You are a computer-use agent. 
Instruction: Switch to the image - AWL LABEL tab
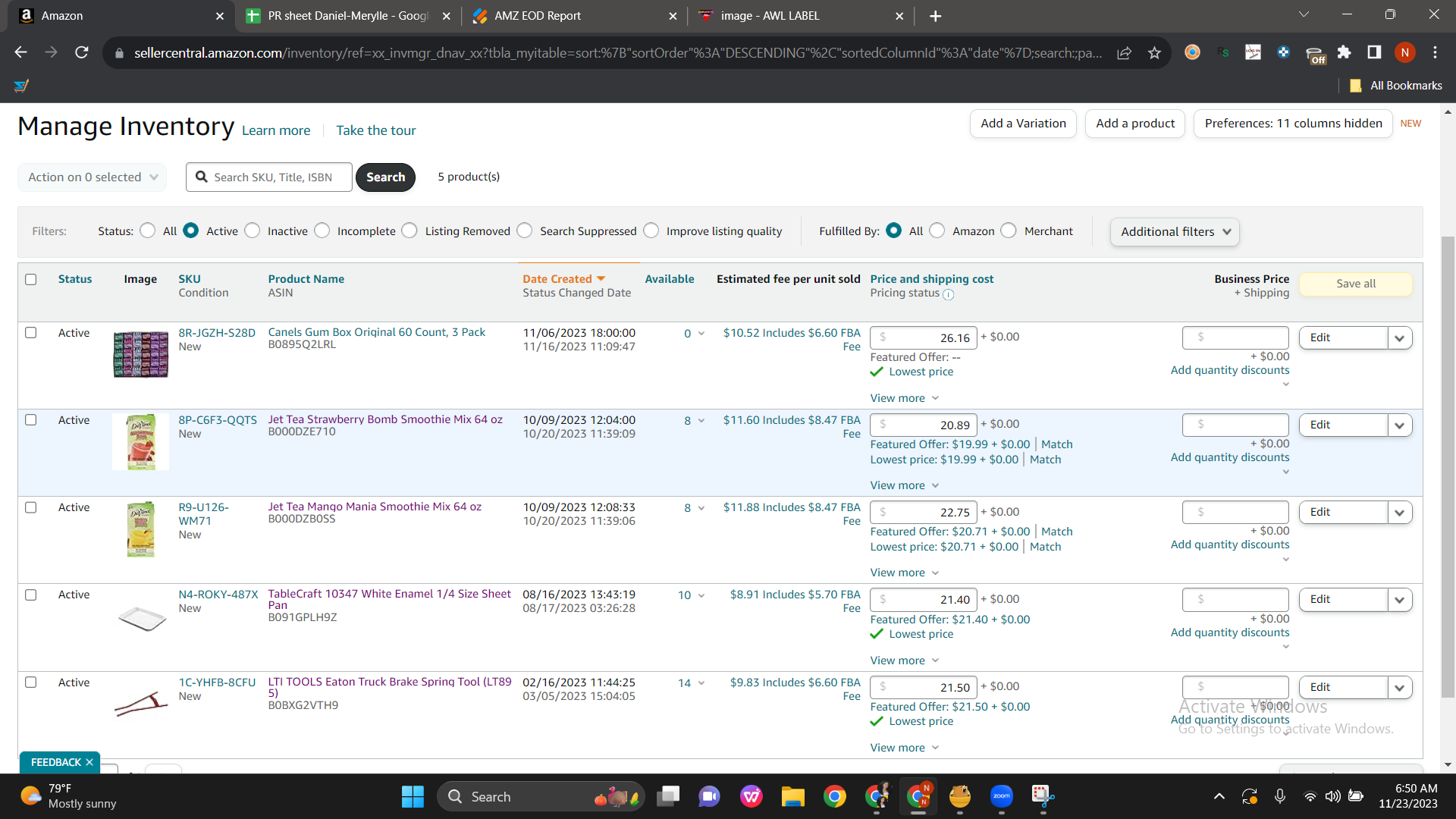(801, 16)
